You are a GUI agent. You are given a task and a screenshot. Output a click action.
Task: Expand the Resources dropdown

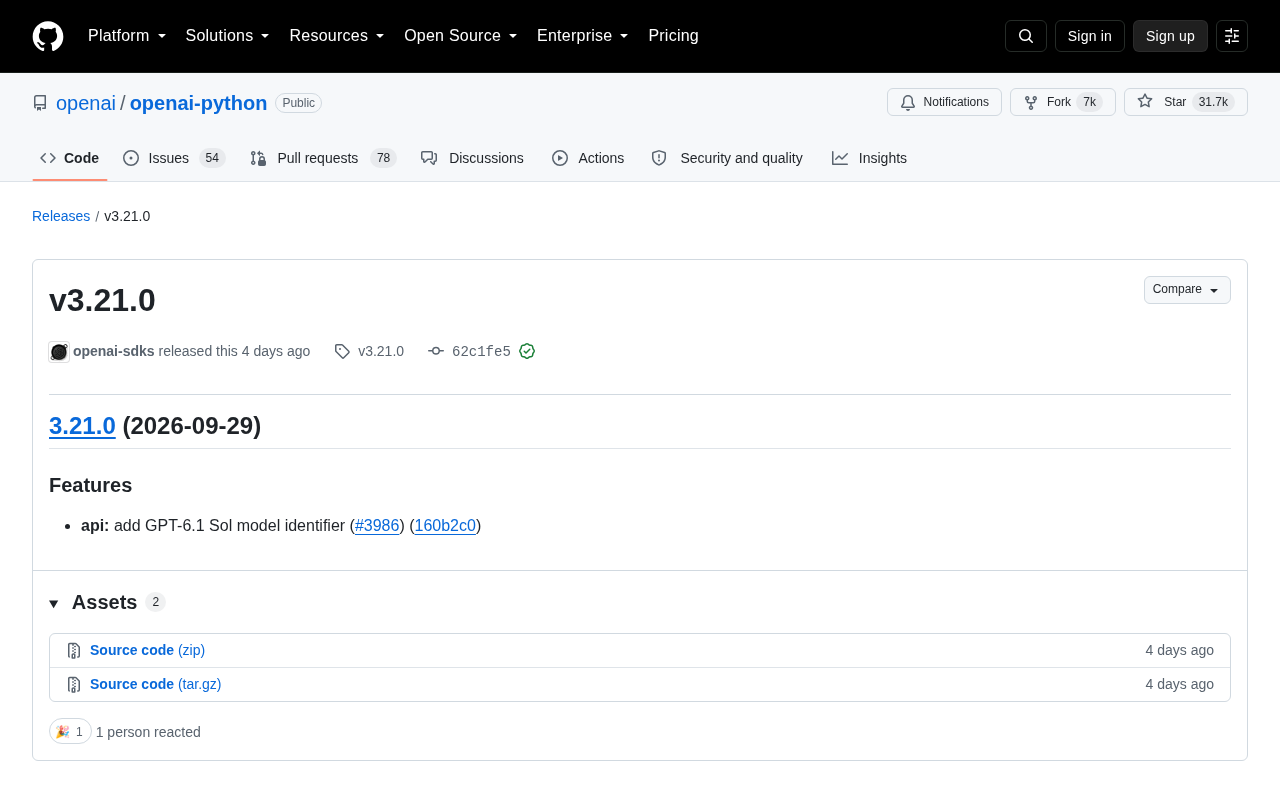(x=337, y=36)
